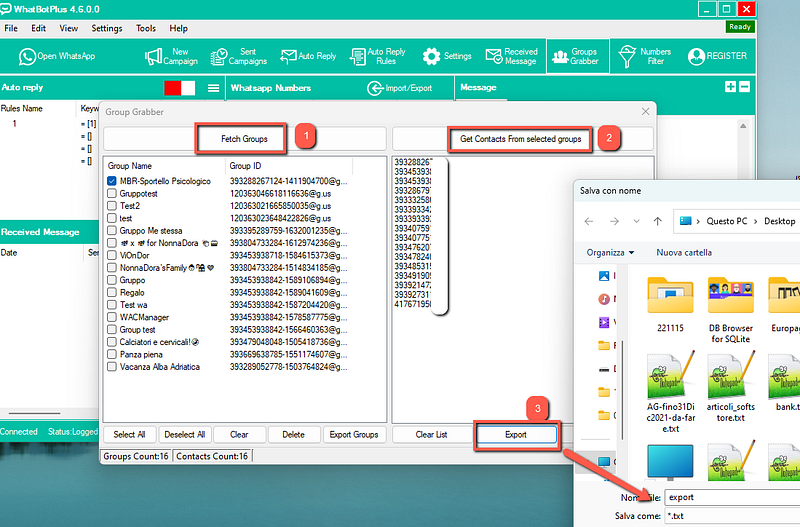
Task: Click the REGISTER user icon
Action: coord(696,57)
